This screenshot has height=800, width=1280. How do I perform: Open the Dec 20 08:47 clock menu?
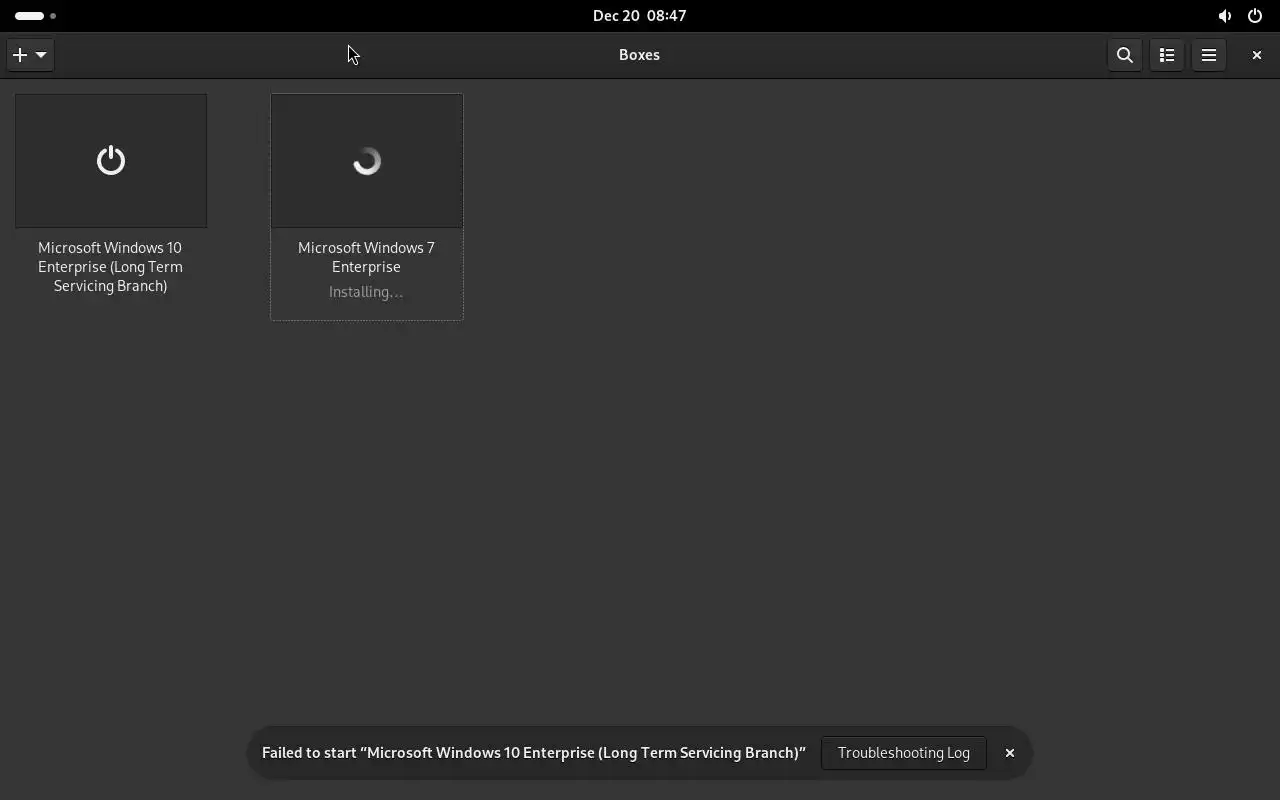pyautogui.click(x=640, y=16)
